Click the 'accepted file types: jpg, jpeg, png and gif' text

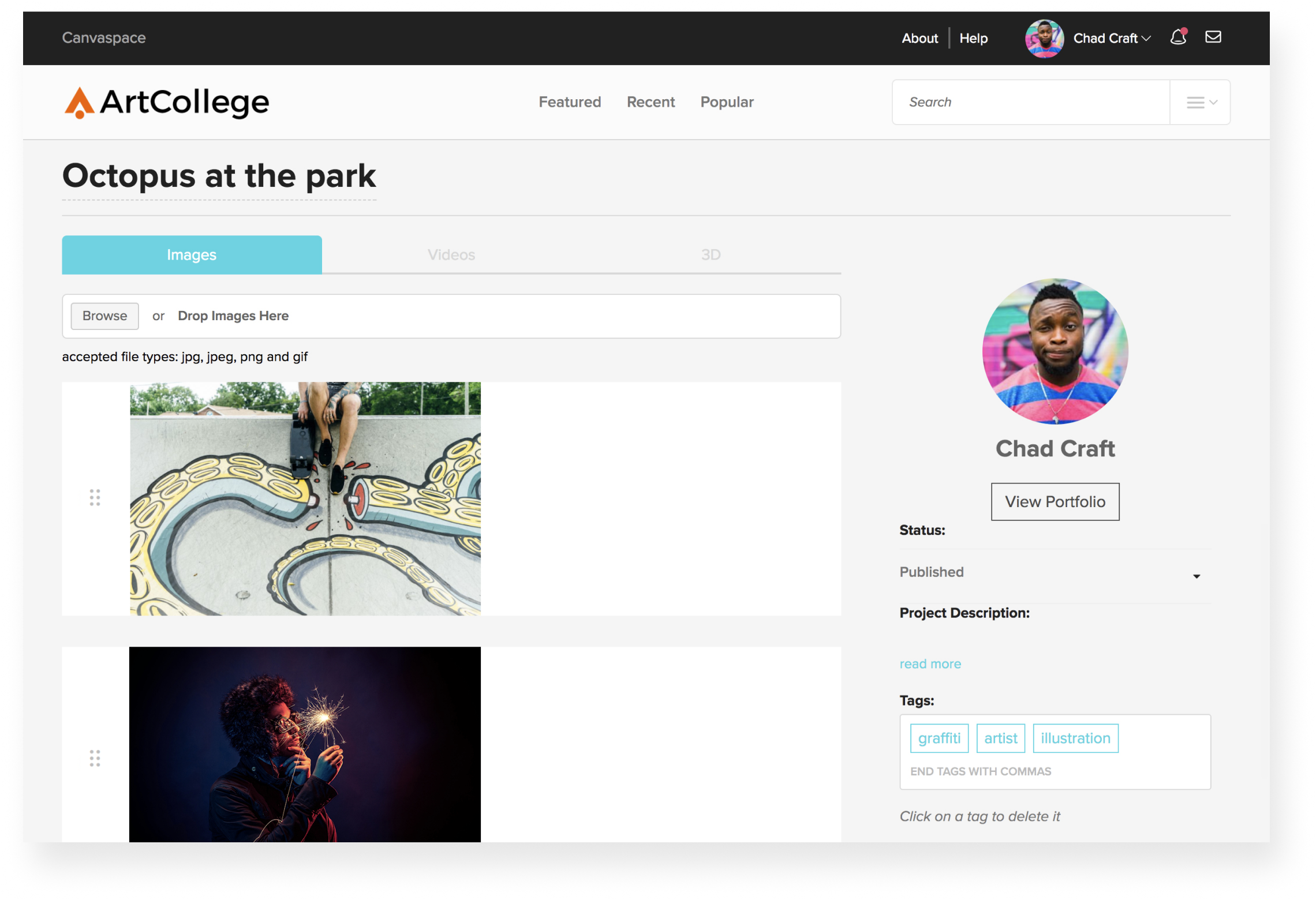coord(185,357)
